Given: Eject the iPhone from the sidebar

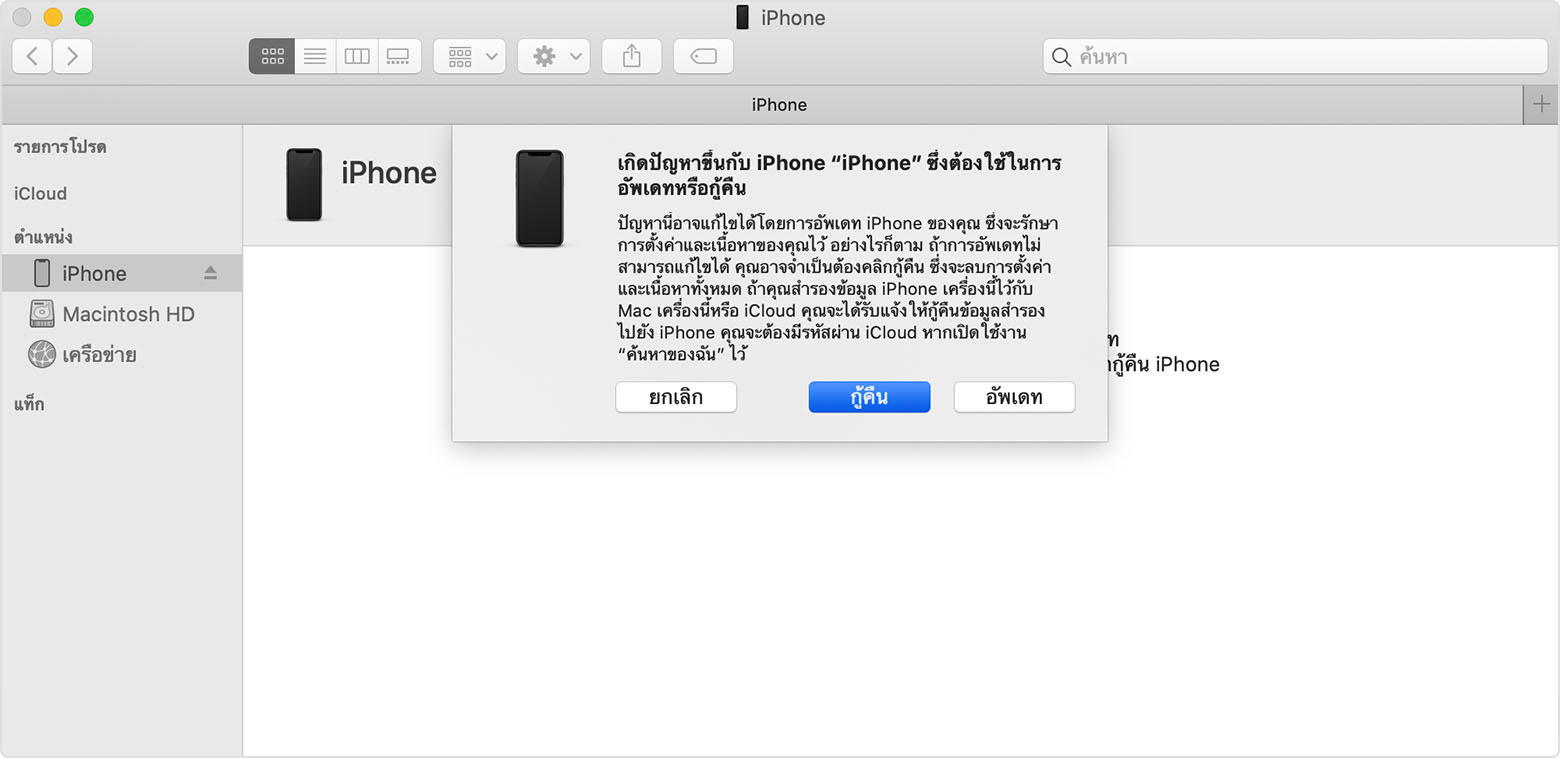Looking at the screenshot, I should coord(210,273).
